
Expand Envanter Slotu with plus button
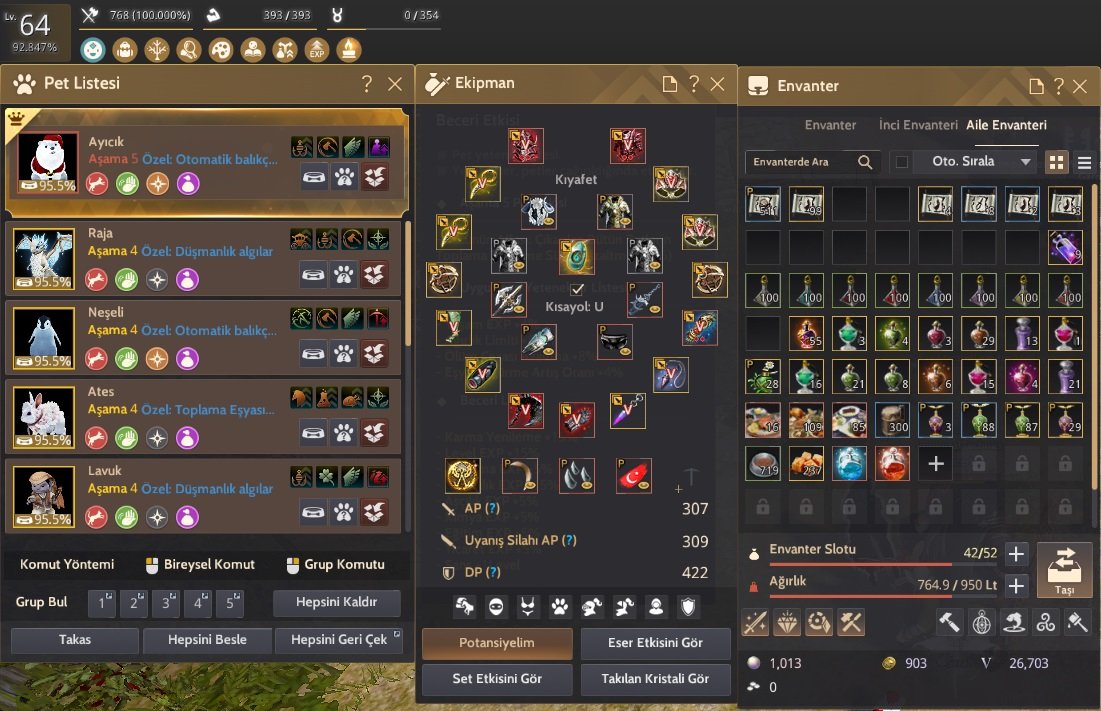pyautogui.click(x=1016, y=554)
